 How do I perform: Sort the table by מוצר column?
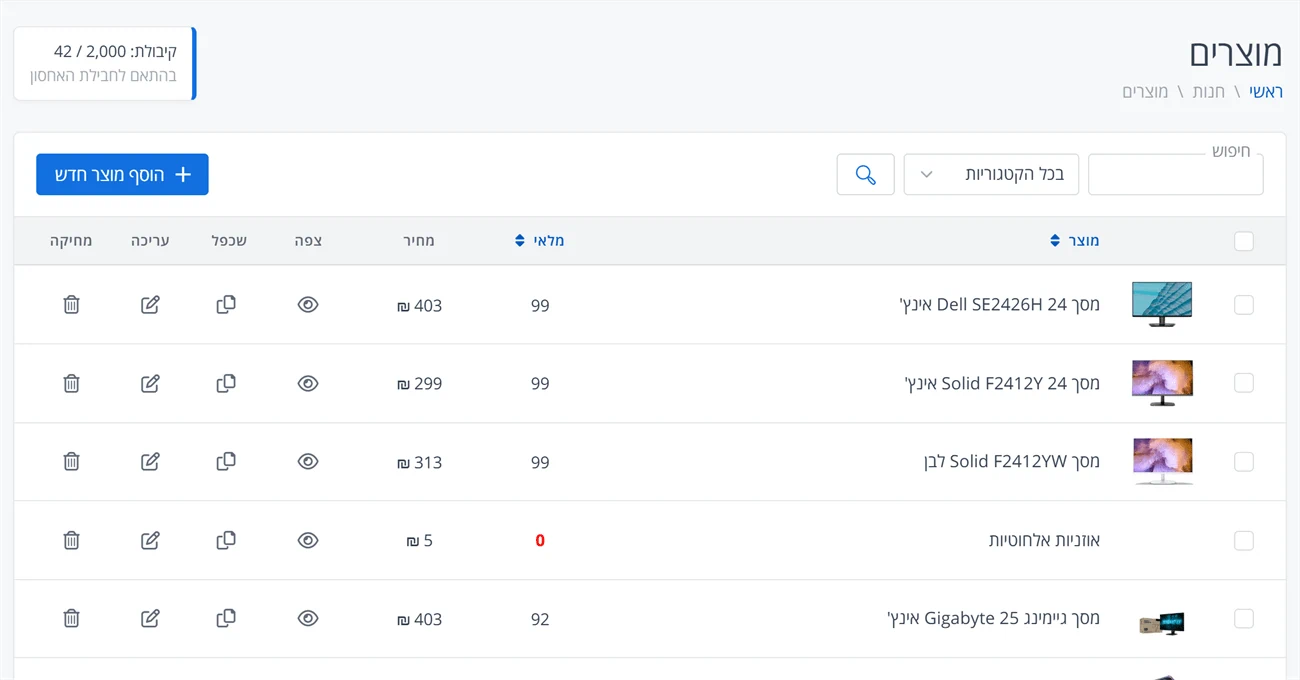point(1075,241)
